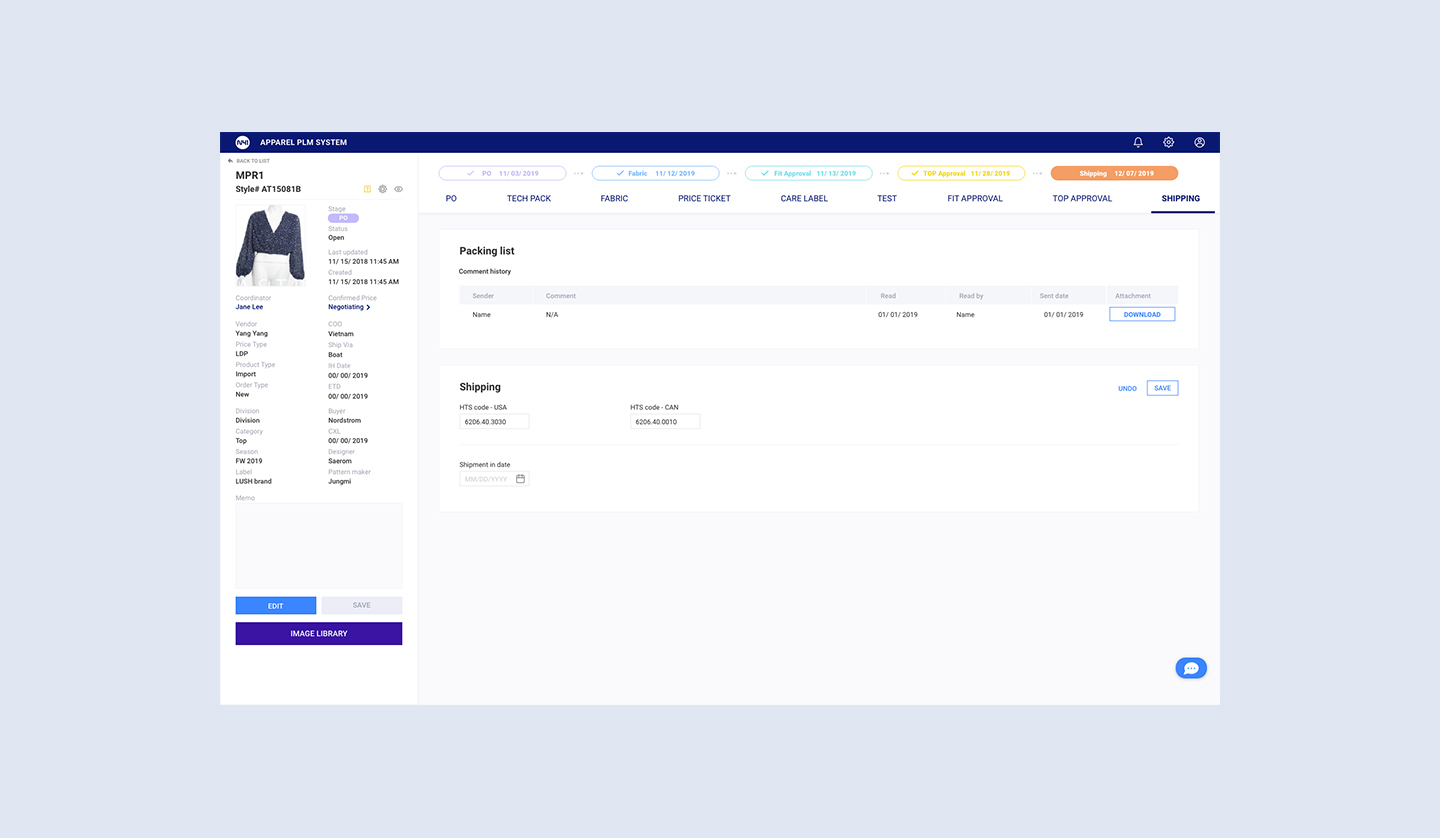Screen dimensions: 1440x838
Task: Click the NNI logo in header
Action: pyautogui.click(x=242, y=142)
